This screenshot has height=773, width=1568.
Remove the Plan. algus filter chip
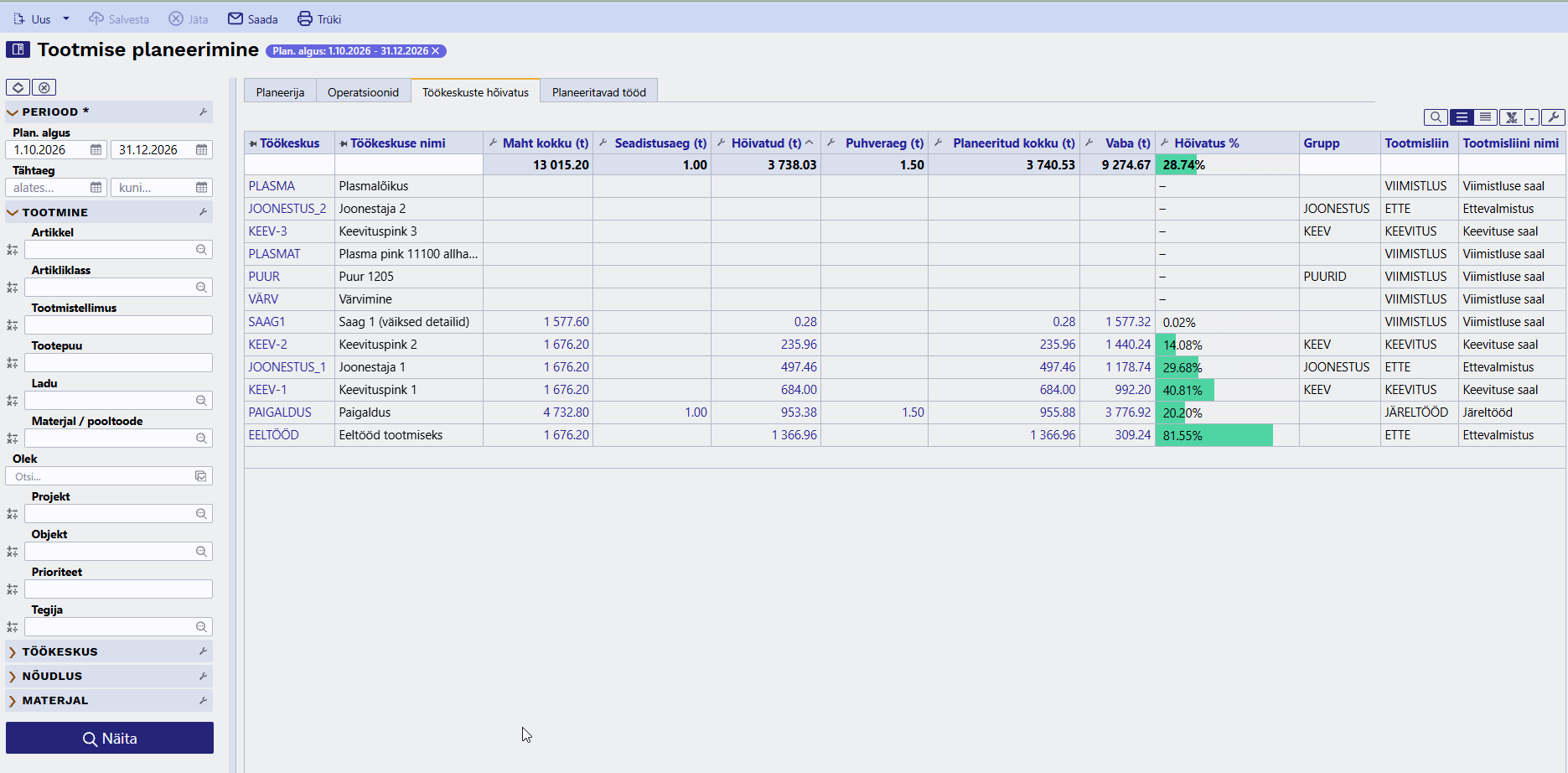point(436,51)
